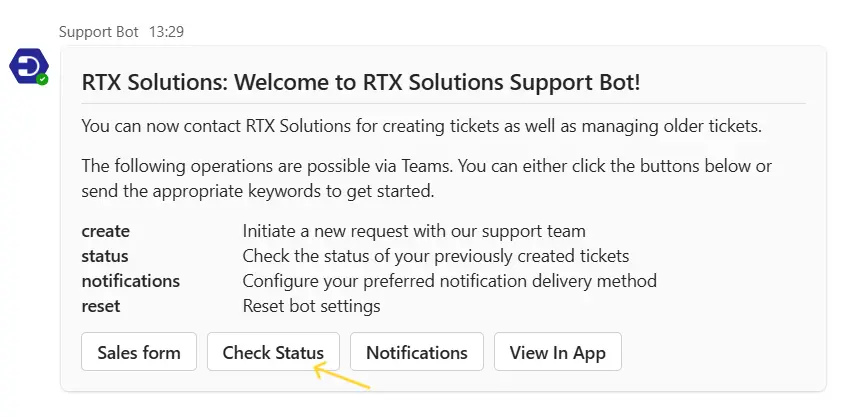Click the bold 'reset' keyword
Screen dimensions: 861x417
click(101, 305)
